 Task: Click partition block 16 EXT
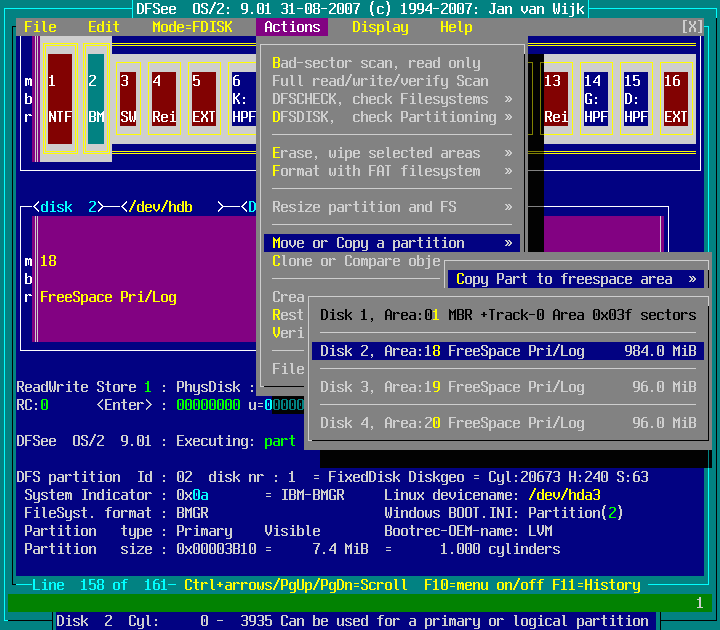(x=675, y=98)
